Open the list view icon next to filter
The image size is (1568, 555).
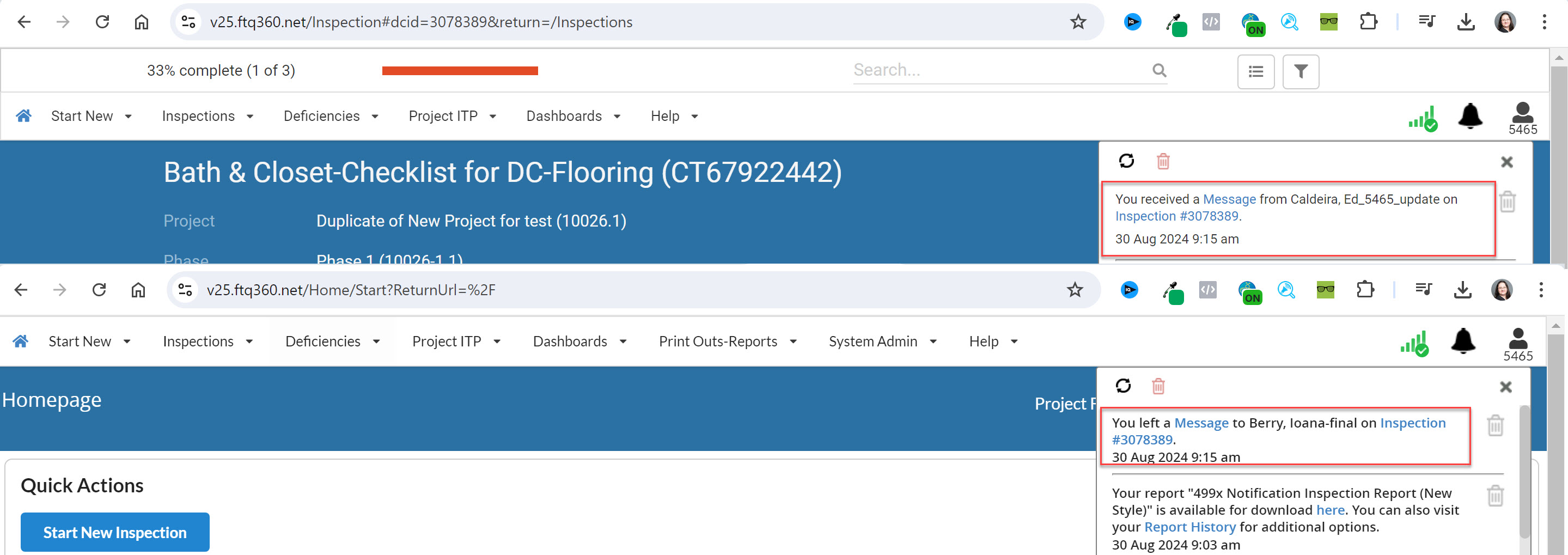tap(1255, 72)
